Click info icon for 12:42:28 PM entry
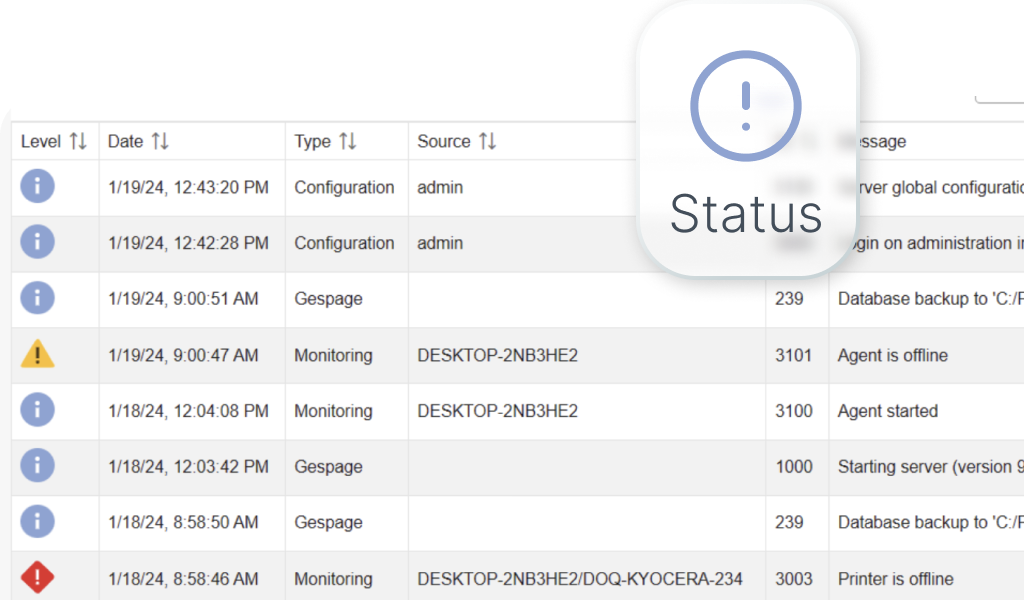 (37, 242)
